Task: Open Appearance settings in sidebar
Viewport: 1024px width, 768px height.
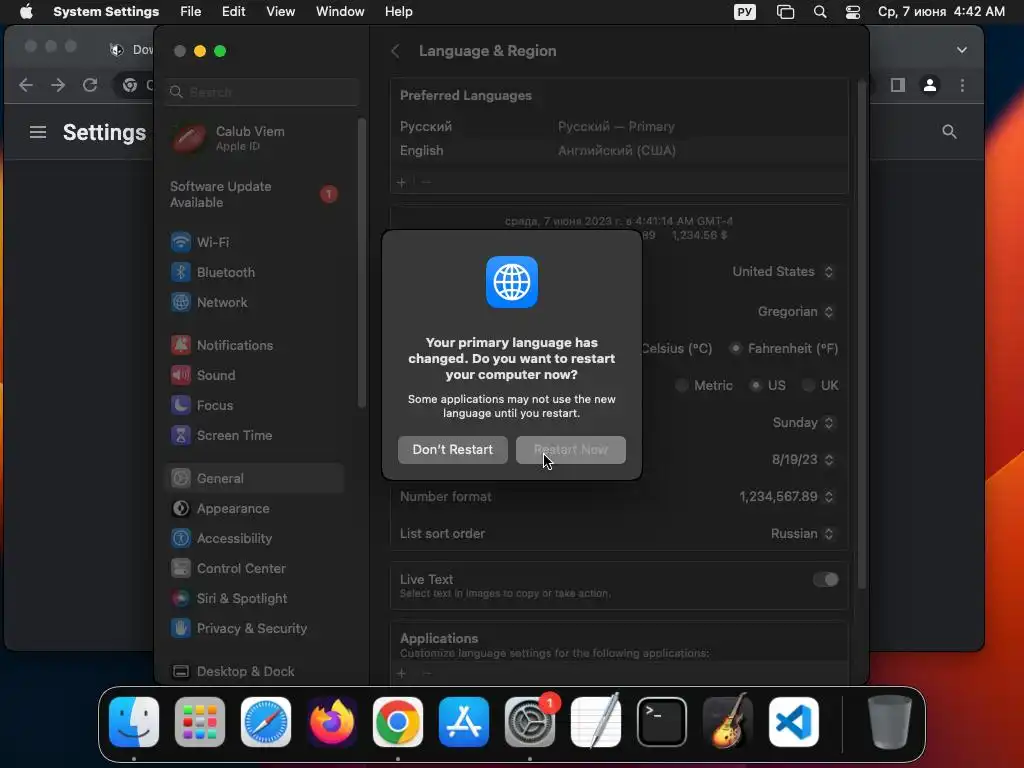Action: 255,509
